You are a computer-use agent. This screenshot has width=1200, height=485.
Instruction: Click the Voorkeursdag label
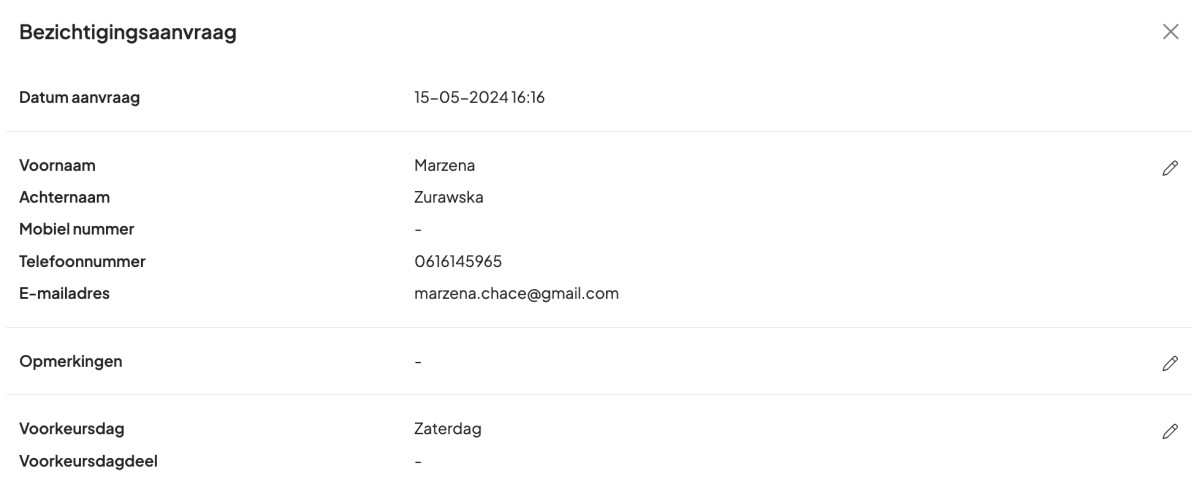[x=75, y=430]
